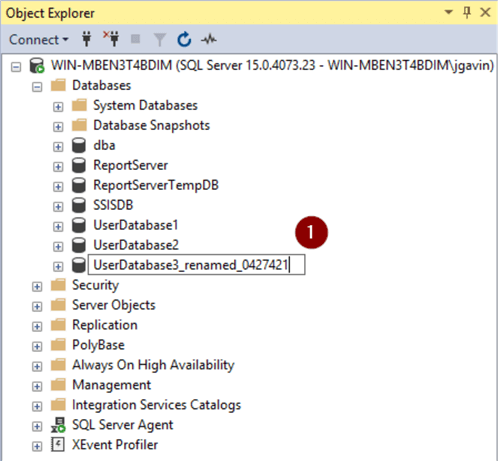This screenshot has height=461, width=498.
Task: Click the System Databases folder icon
Action: [79, 105]
